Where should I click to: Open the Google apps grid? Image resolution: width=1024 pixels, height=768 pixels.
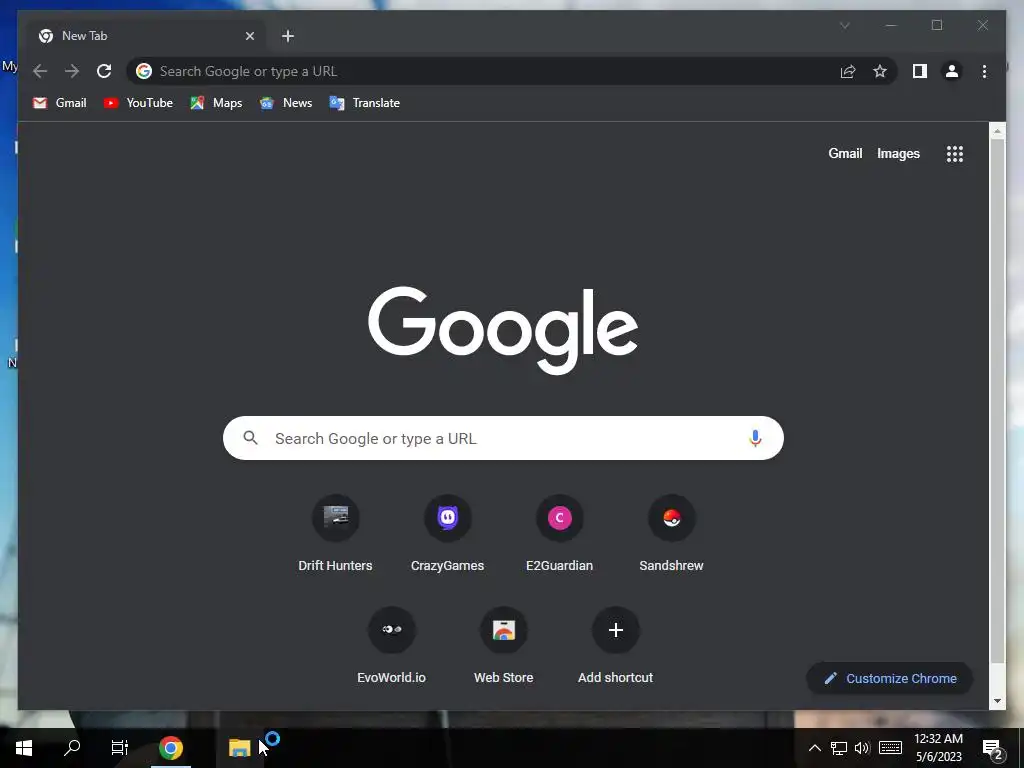pos(955,154)
